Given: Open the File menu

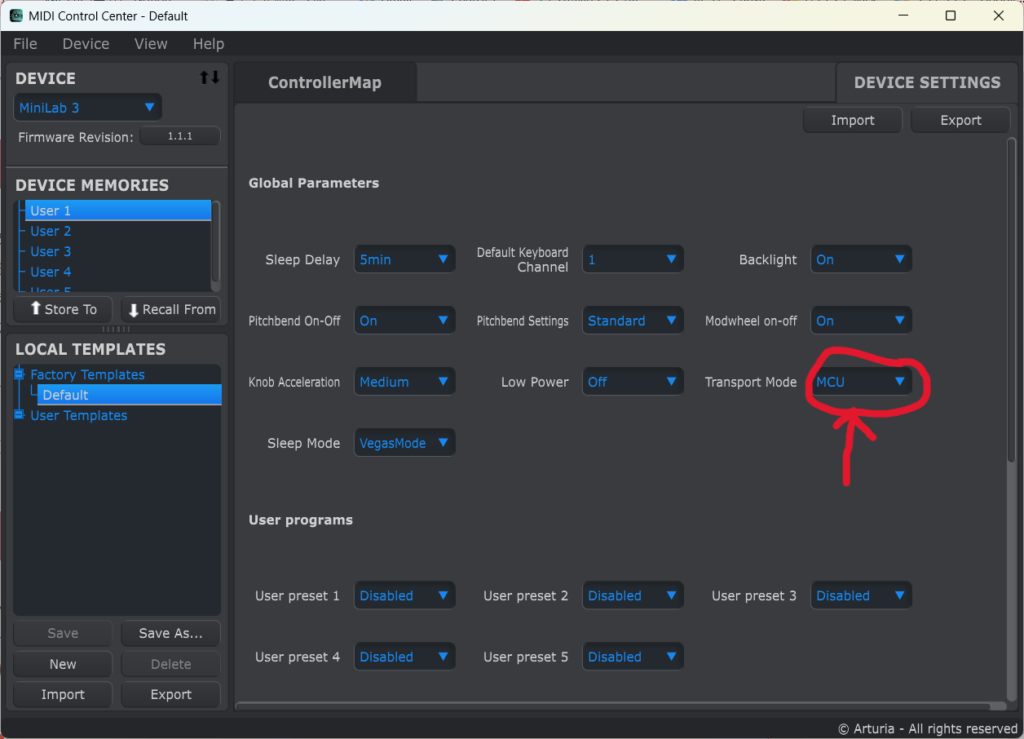Looking at the screenshot, I should 25,44.
